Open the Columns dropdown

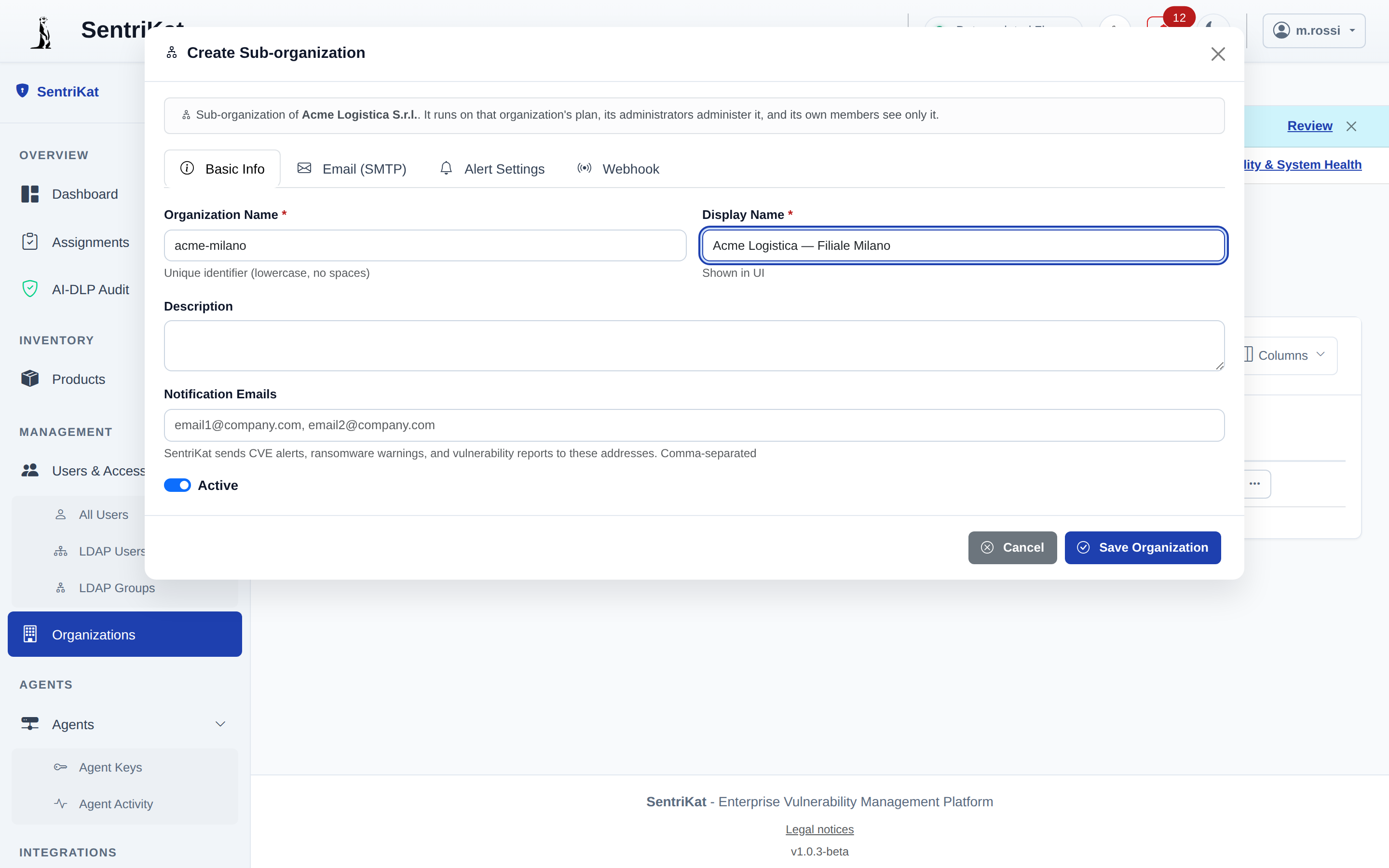[1290, 355]
